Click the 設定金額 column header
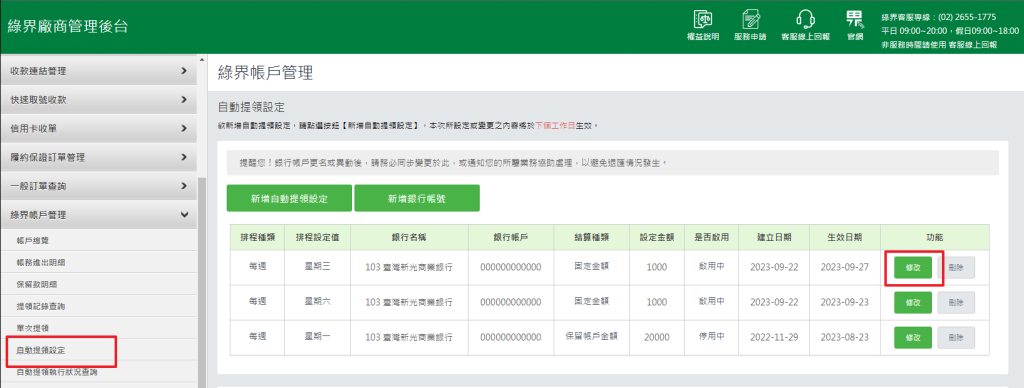 pyautogui.click(x=656, y=238)
